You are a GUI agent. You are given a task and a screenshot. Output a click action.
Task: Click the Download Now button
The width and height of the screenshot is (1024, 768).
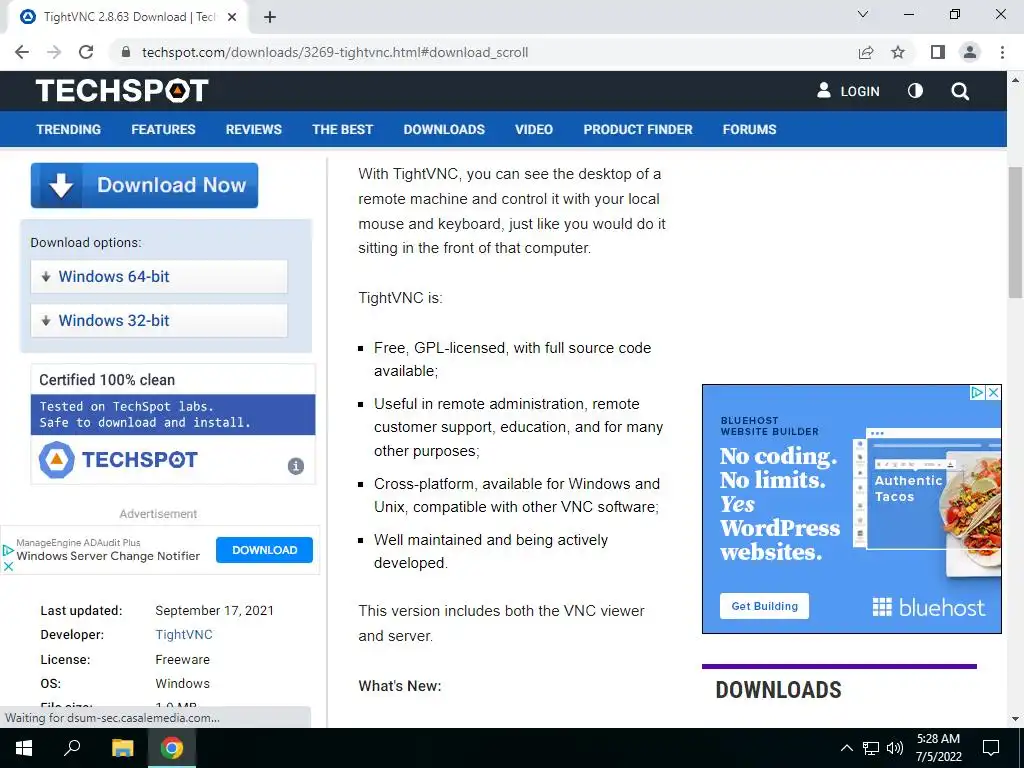point(144,185)
